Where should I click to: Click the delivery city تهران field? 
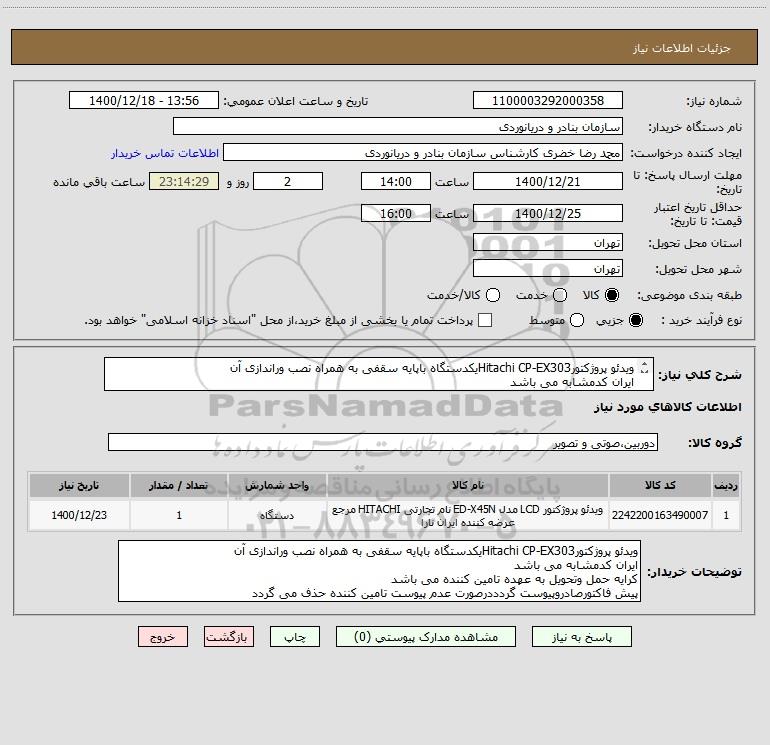pos(548,269)
